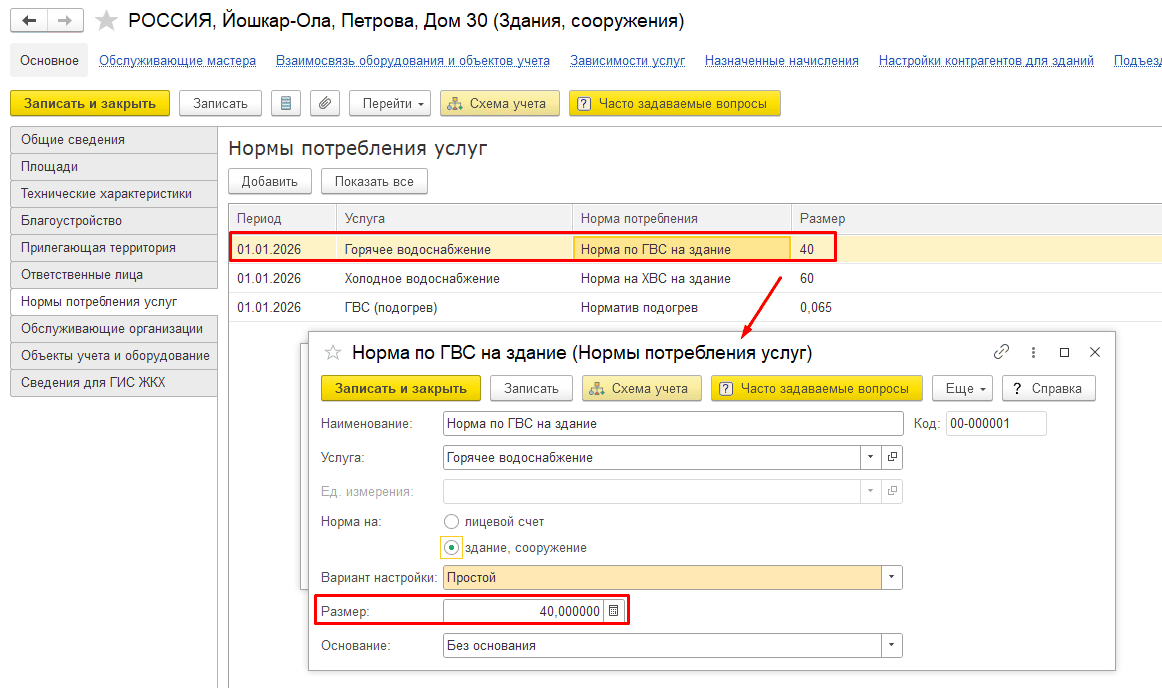
Task: Switch to Обслуживающие мастера tab
Action: tap(178, 61)
